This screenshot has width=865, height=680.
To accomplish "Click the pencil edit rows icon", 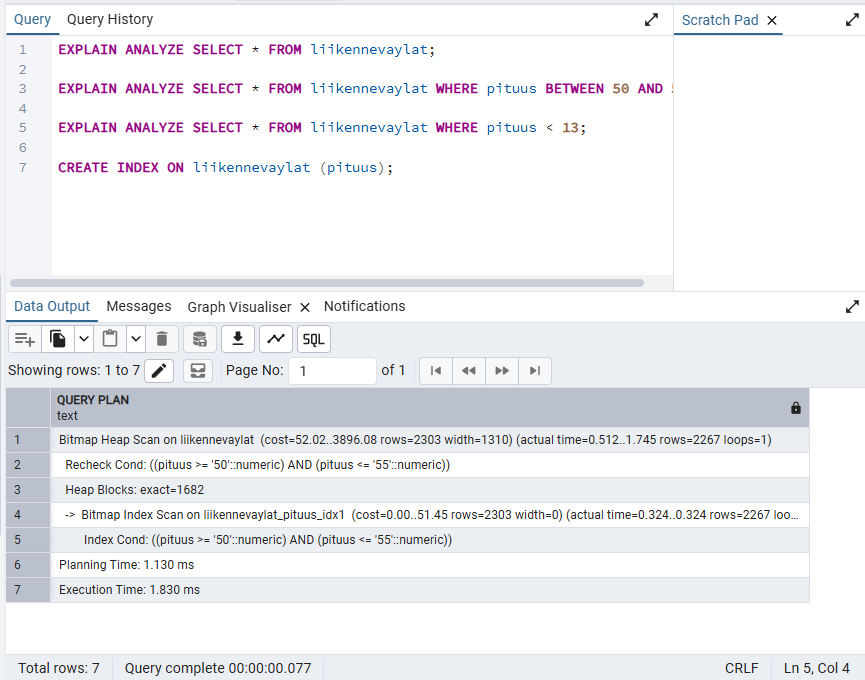I will (159, 371).
